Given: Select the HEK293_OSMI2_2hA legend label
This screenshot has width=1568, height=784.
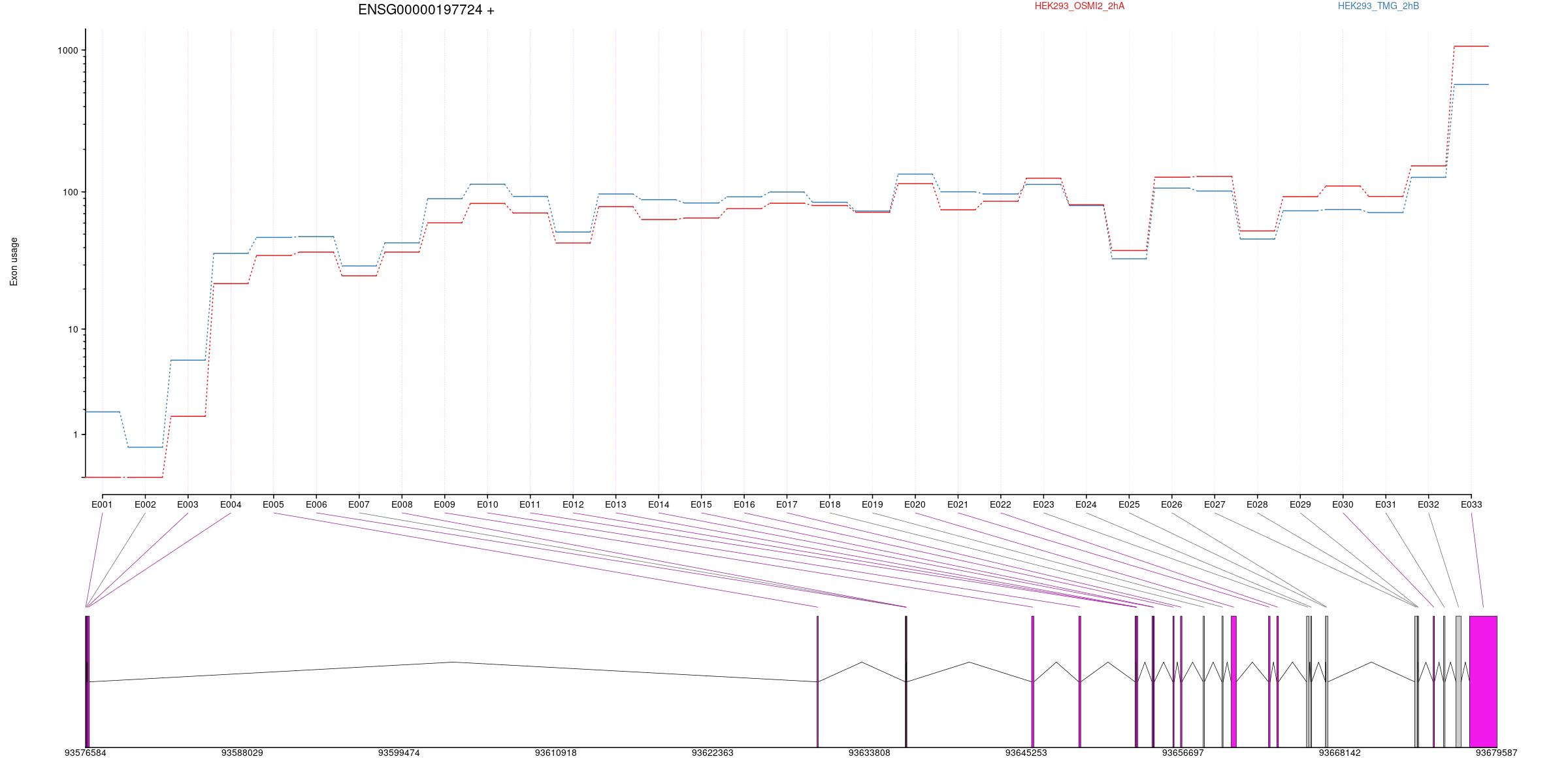Looking at the screenshot, I should pyautogui.click(x=1079, y=6).
